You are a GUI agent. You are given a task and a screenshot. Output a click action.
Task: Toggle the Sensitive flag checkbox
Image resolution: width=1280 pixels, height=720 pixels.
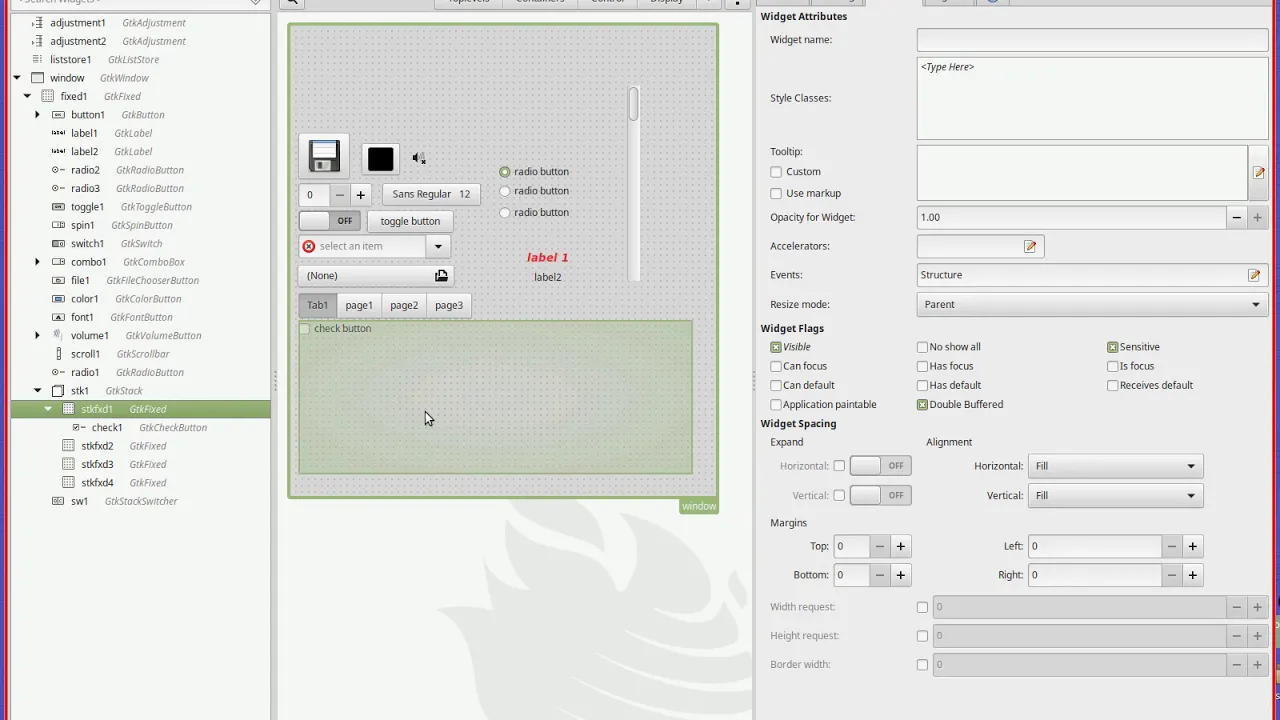[x=1112, y=347]
